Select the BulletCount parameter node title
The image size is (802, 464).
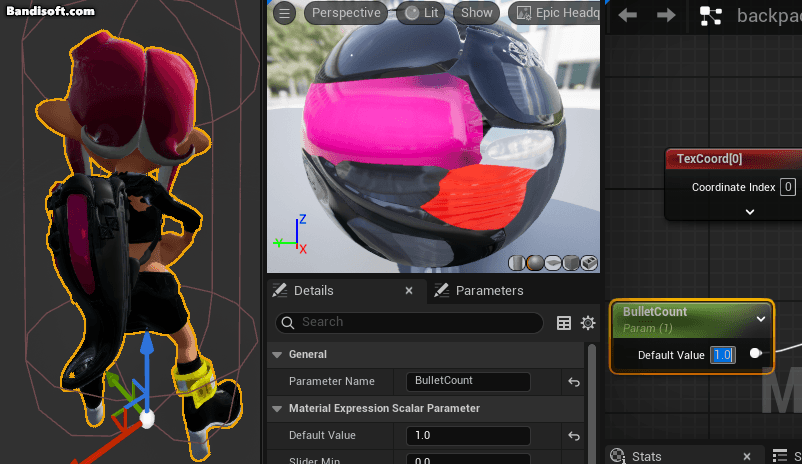[655, 312]
